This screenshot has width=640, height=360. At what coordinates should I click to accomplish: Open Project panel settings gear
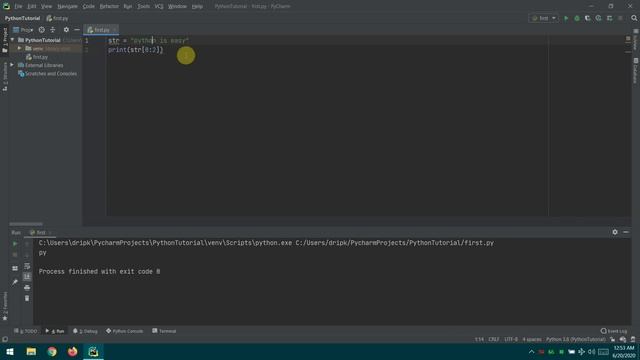pos(66,30)
